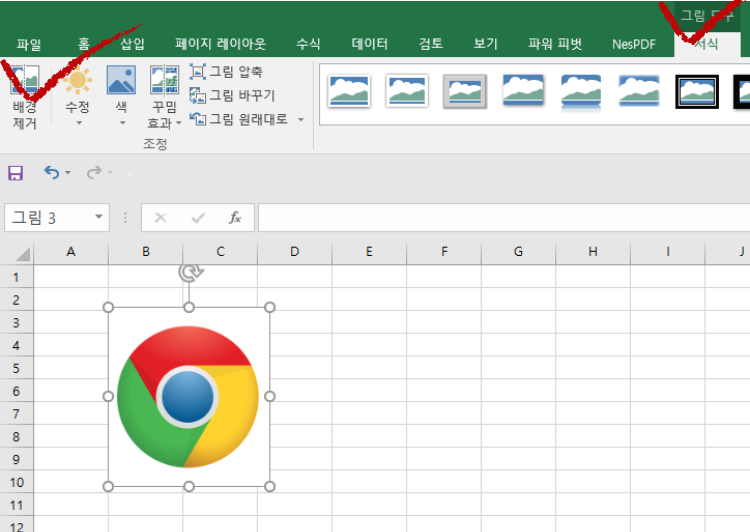Click the Remove Background (배경 제거) button
Screen dimensions: 750x532
click(24, 97)
